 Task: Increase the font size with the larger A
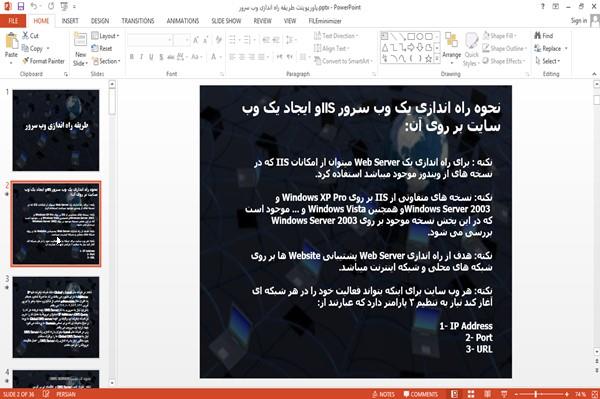coord(196,39)
